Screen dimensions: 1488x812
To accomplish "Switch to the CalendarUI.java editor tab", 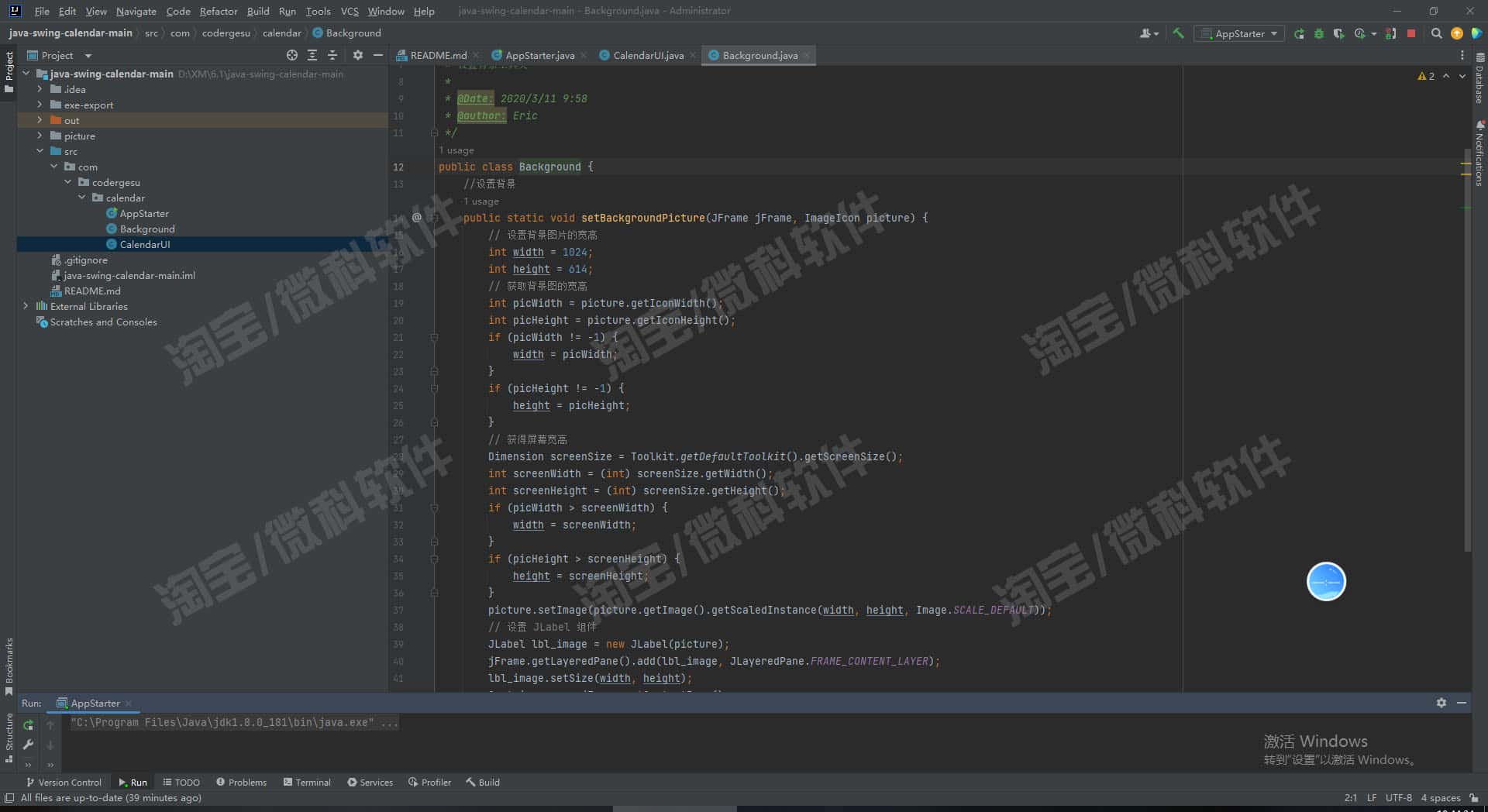I will [x=647, y=55].
